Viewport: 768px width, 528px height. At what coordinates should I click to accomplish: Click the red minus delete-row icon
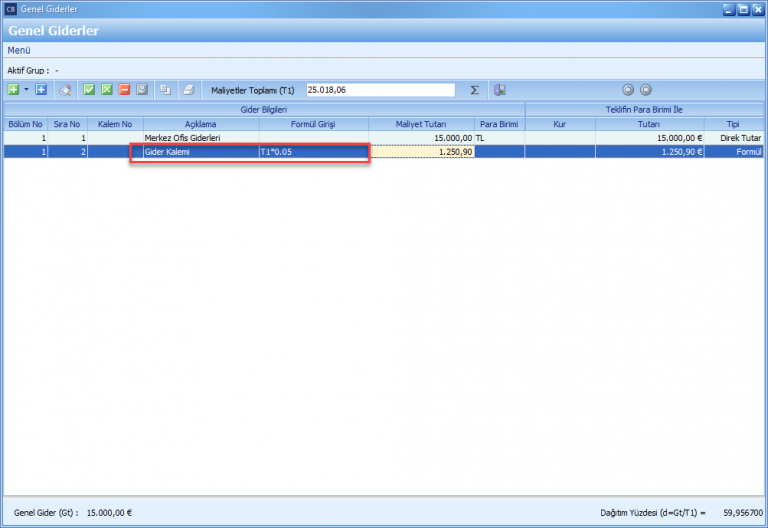point(125,90)
